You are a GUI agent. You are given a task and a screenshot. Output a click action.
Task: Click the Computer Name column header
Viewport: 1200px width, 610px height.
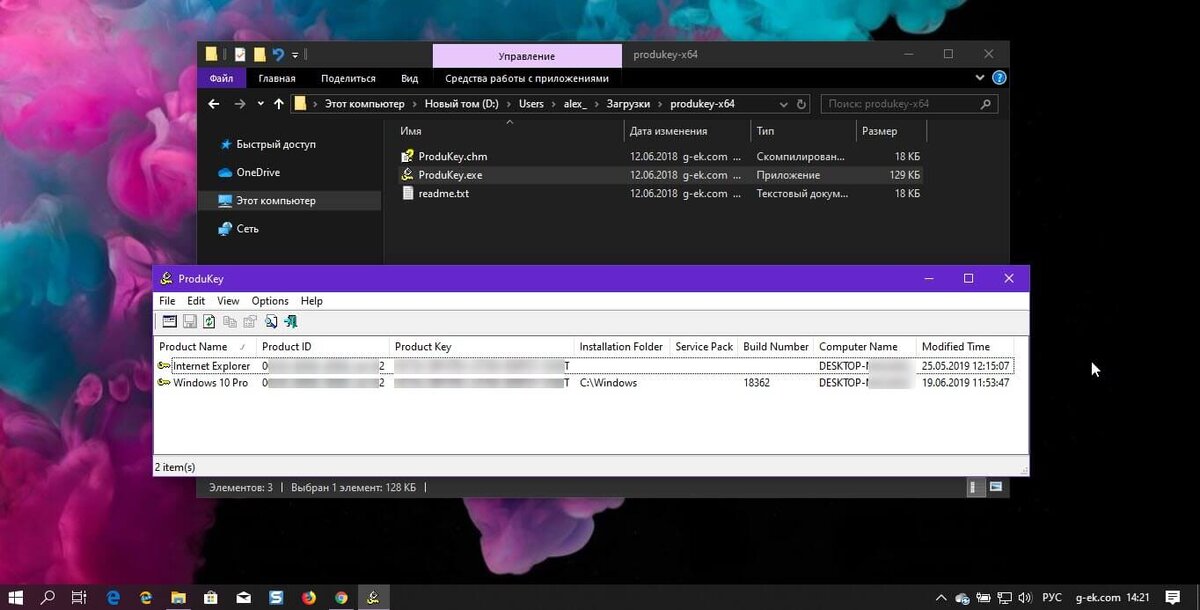coord(865,347)
